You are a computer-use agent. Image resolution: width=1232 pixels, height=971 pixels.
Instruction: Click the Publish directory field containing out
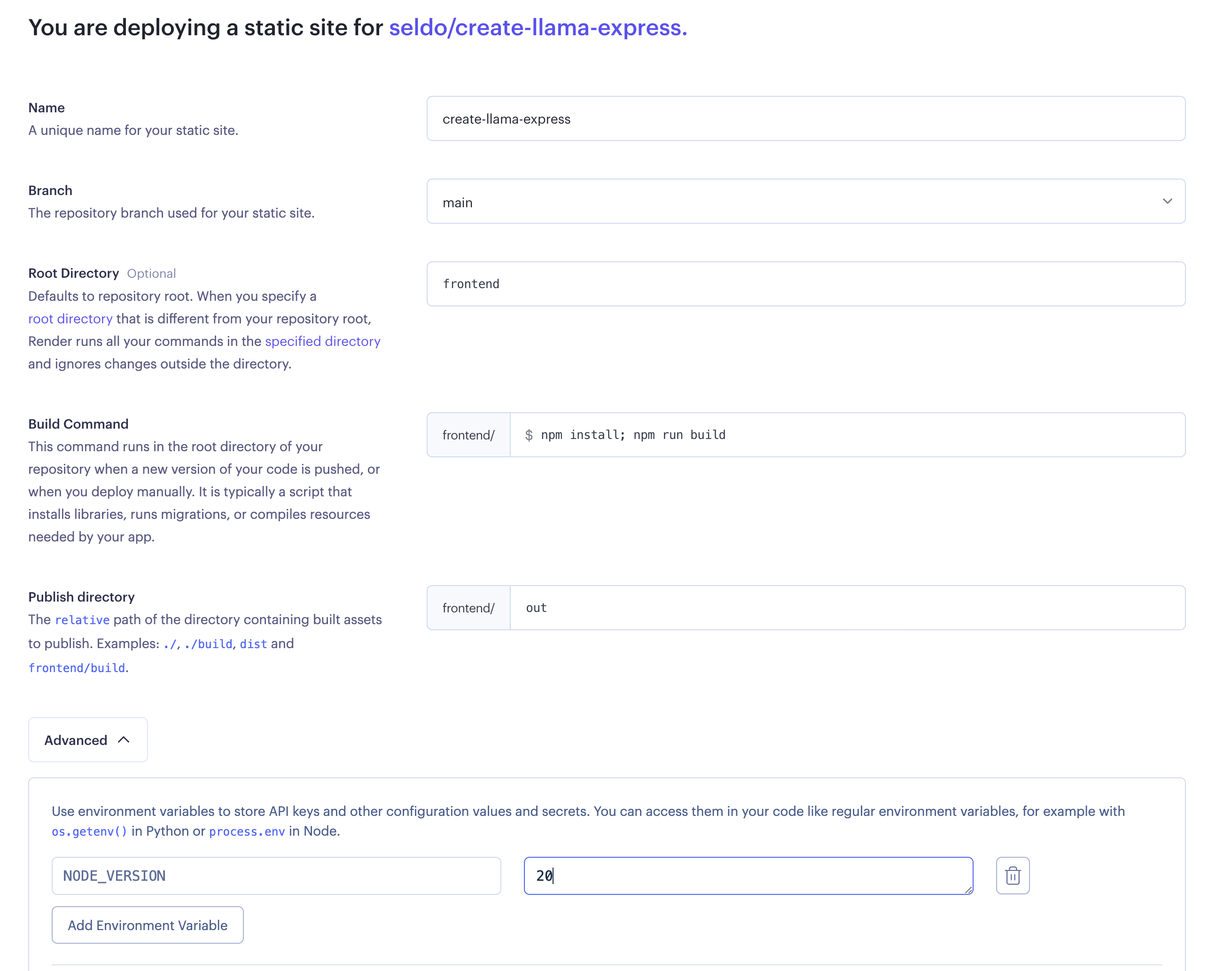[847, 608]
